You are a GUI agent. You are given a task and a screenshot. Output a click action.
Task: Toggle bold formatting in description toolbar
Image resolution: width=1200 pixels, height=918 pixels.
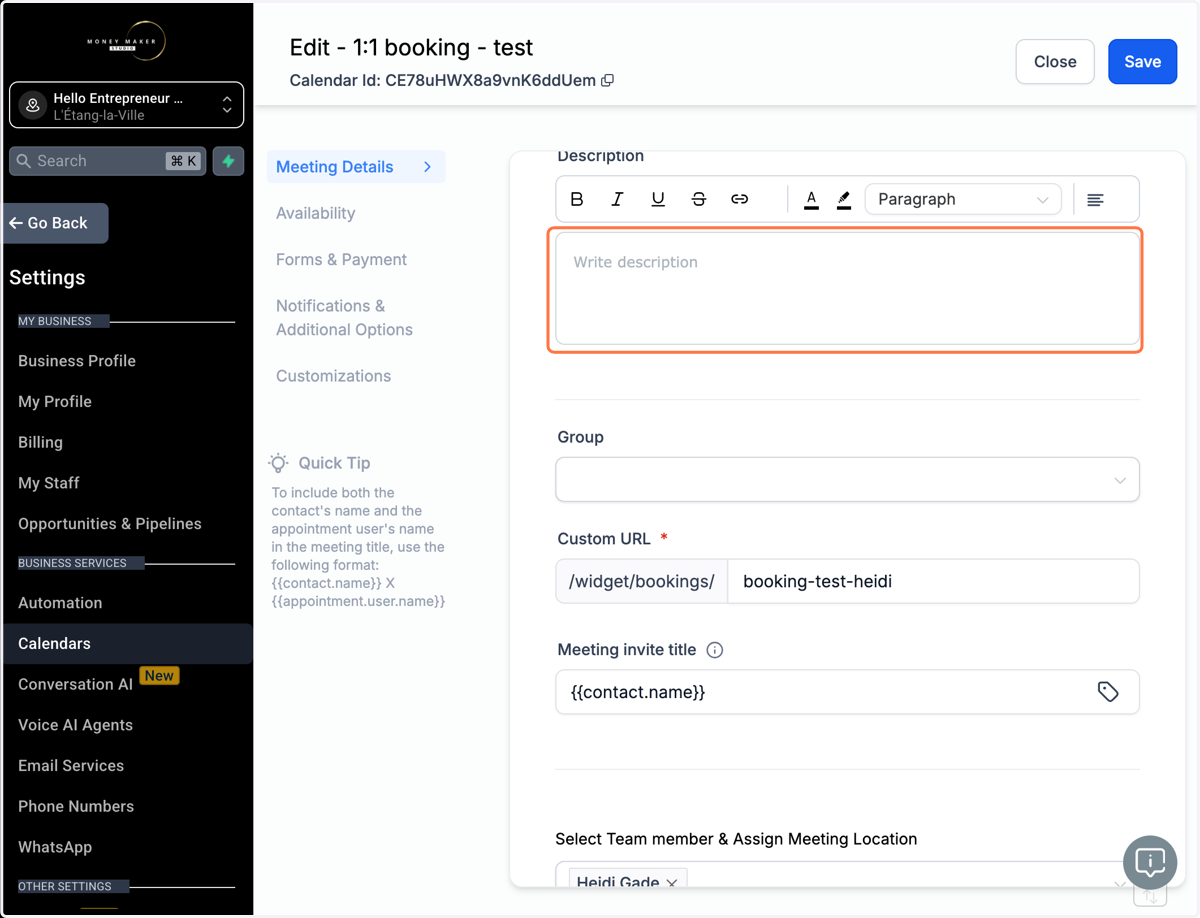coord(577,199)
